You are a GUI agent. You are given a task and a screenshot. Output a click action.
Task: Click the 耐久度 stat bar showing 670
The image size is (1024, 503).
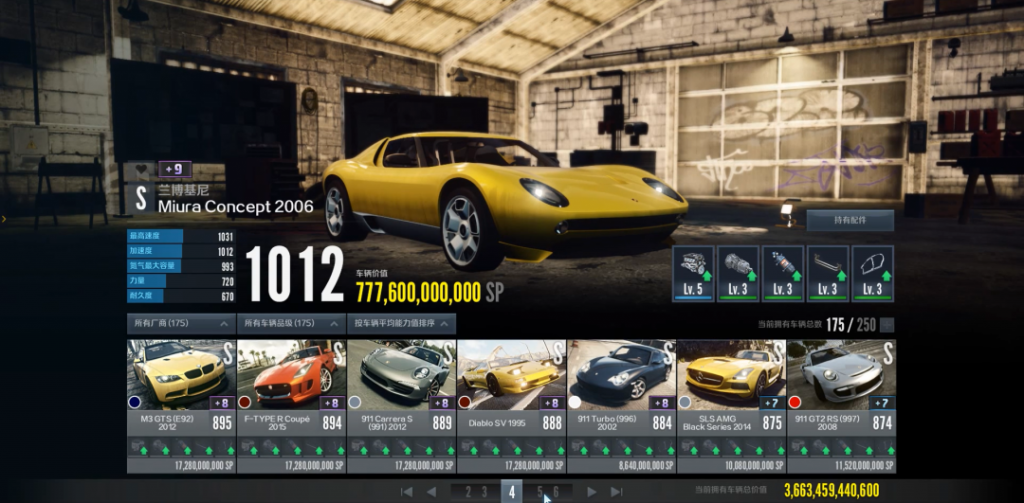coord(181,297)
